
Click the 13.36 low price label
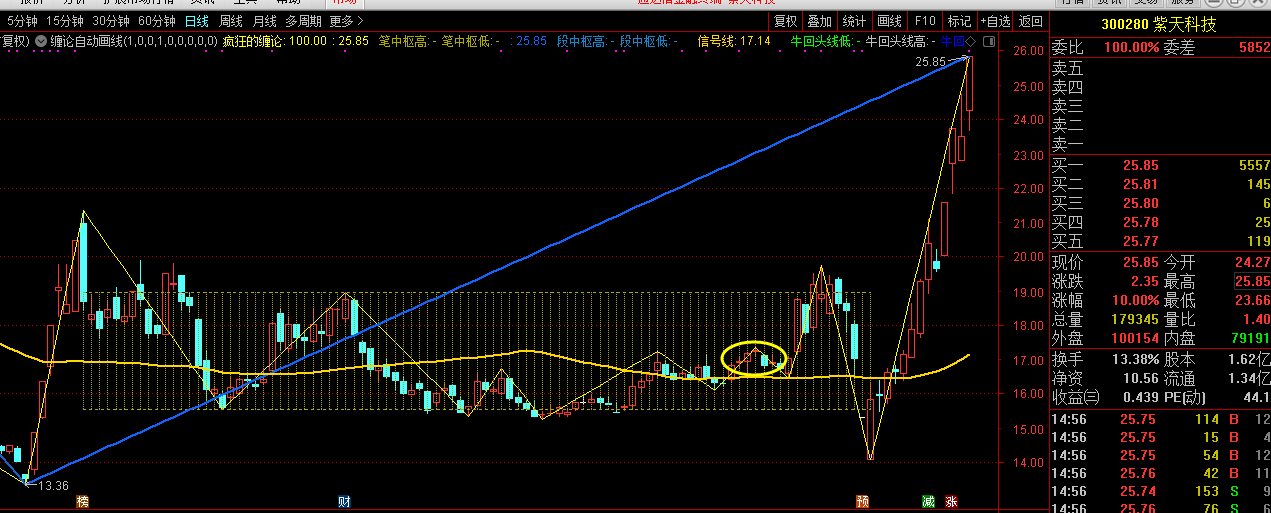(x=52, y=485)
